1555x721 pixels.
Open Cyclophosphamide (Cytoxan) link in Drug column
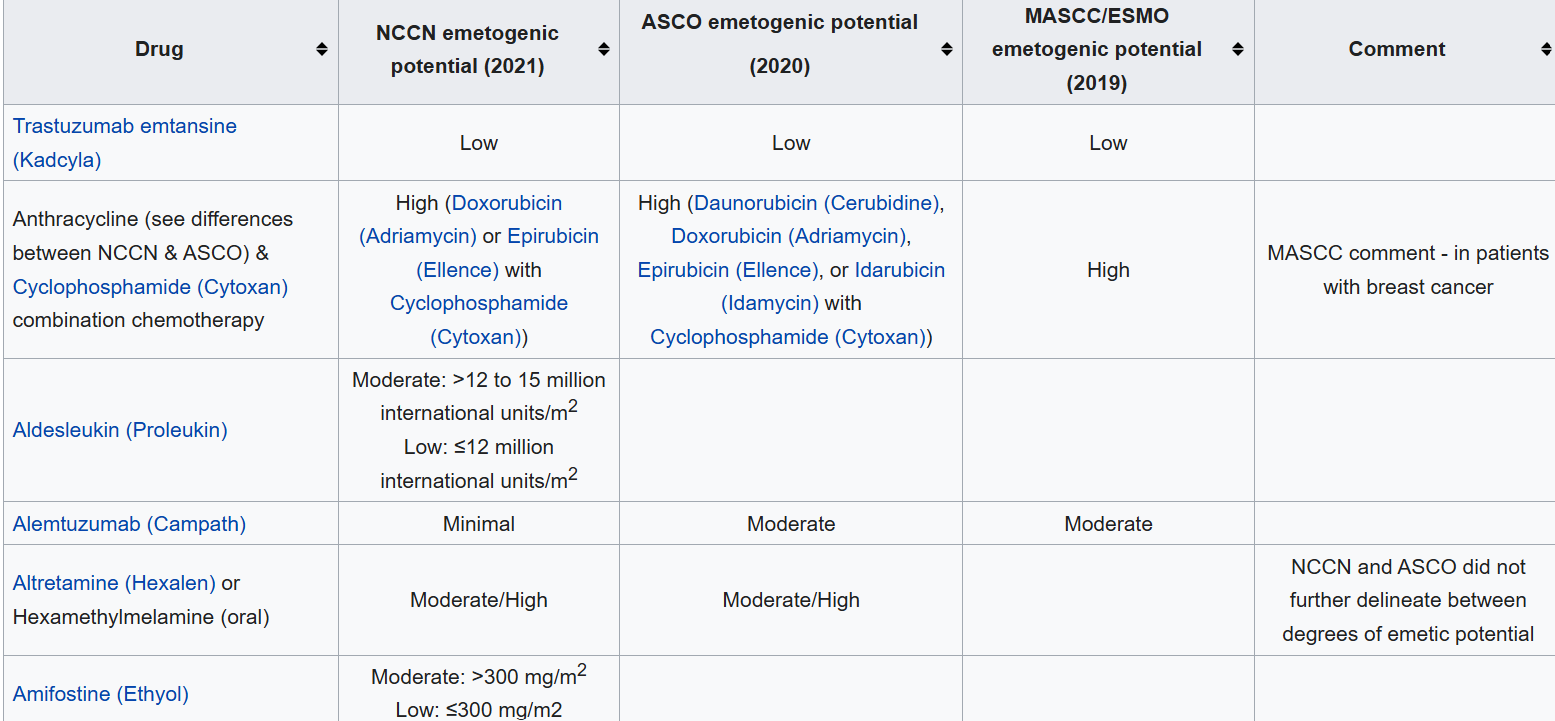click(150, 287)
